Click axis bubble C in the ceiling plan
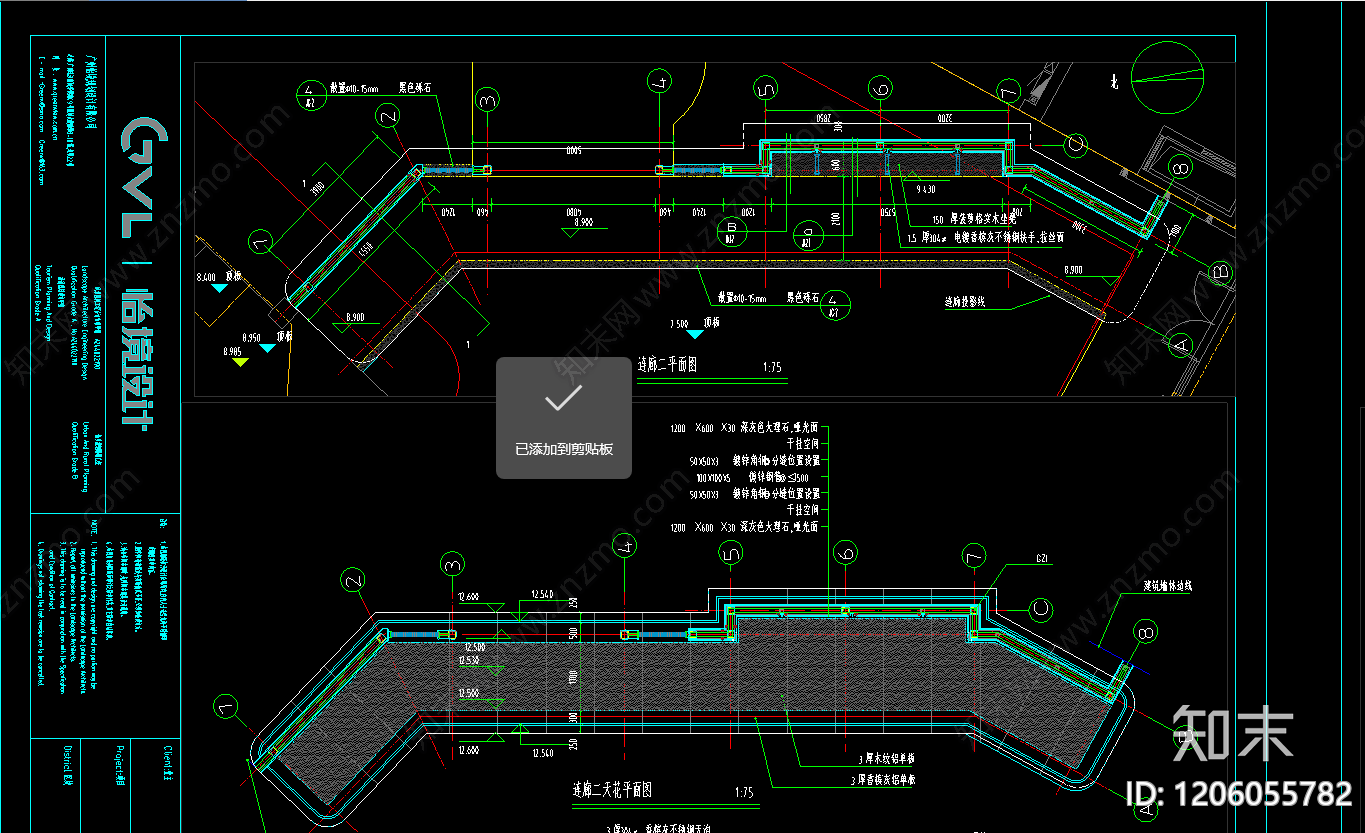 tap(1039, 608)
